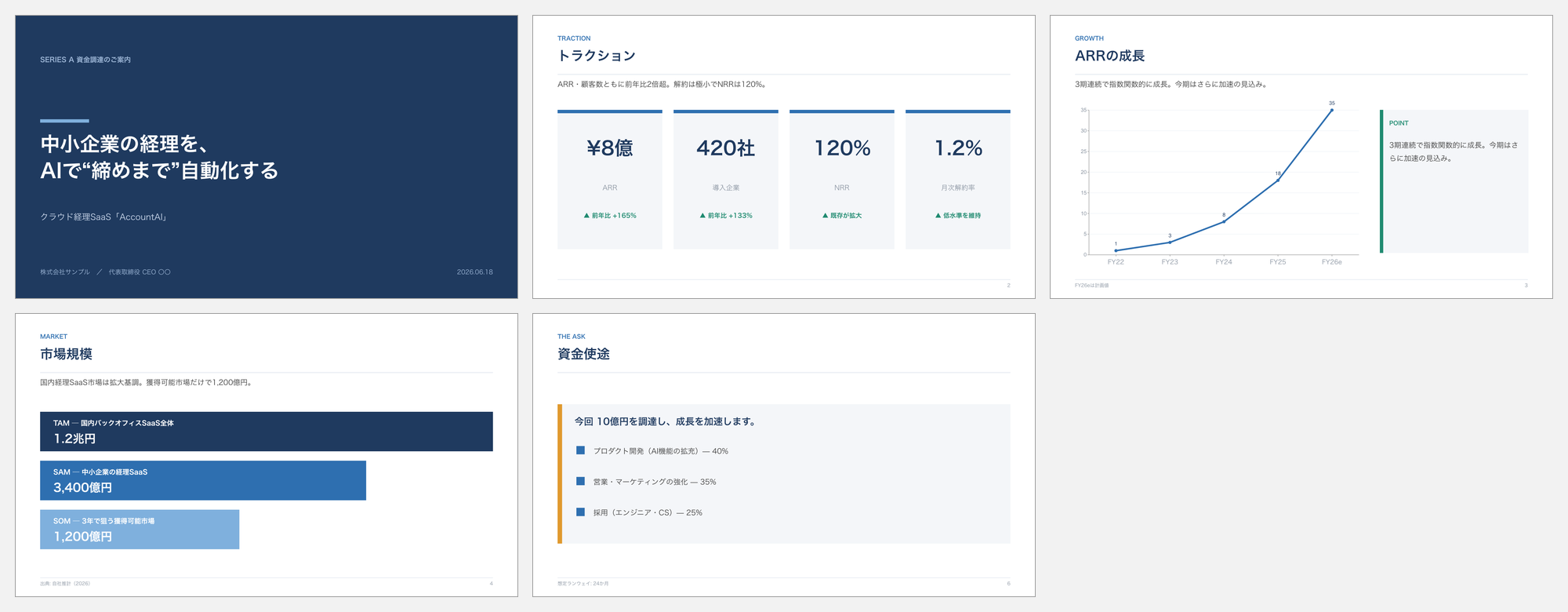Click the '採用（エンジニア・CS）— 25%' item
The image size is (1568, 612).
coord(648,512)
